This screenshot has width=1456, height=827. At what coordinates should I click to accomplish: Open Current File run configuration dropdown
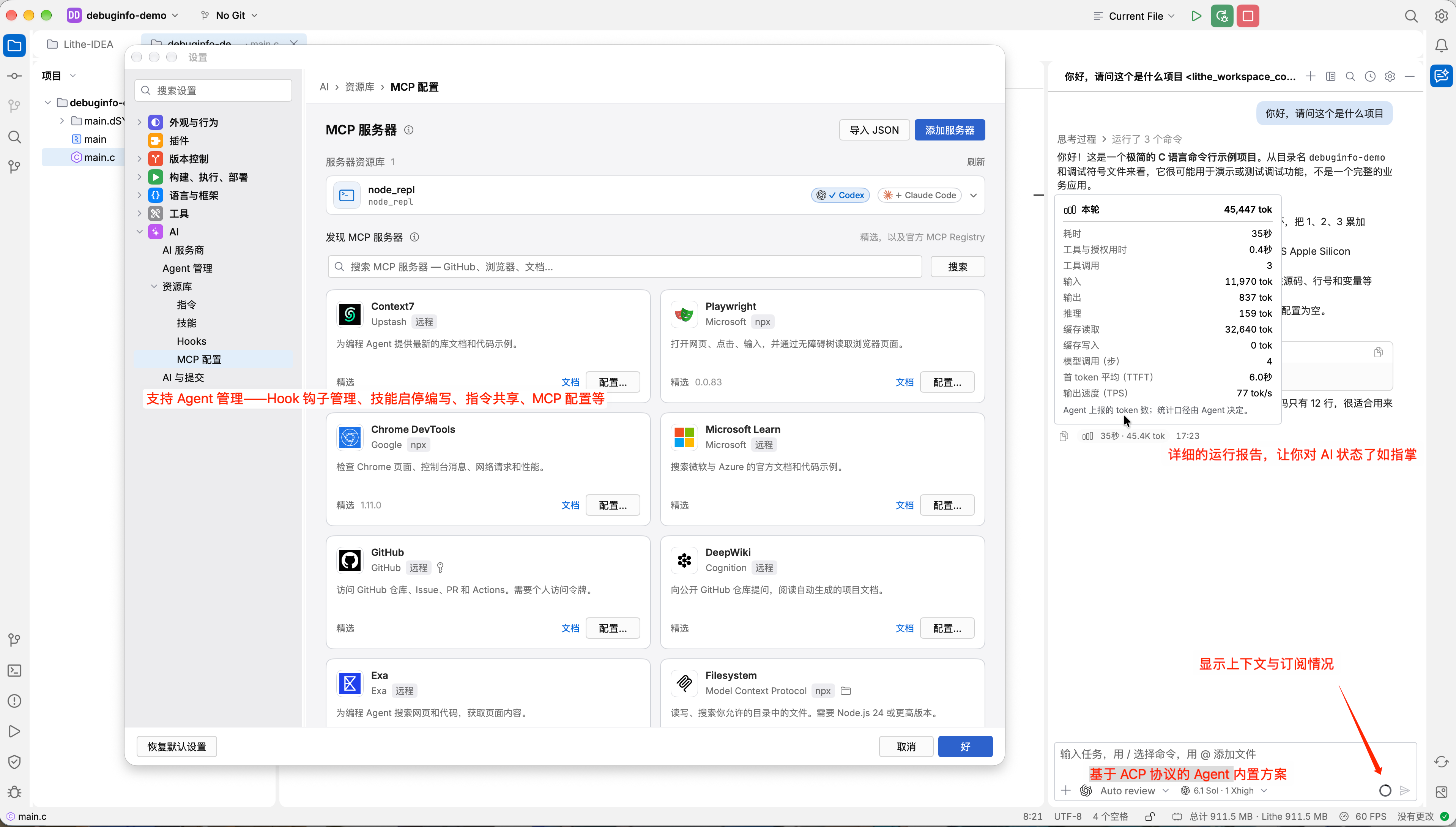(x=1134, y=16)
